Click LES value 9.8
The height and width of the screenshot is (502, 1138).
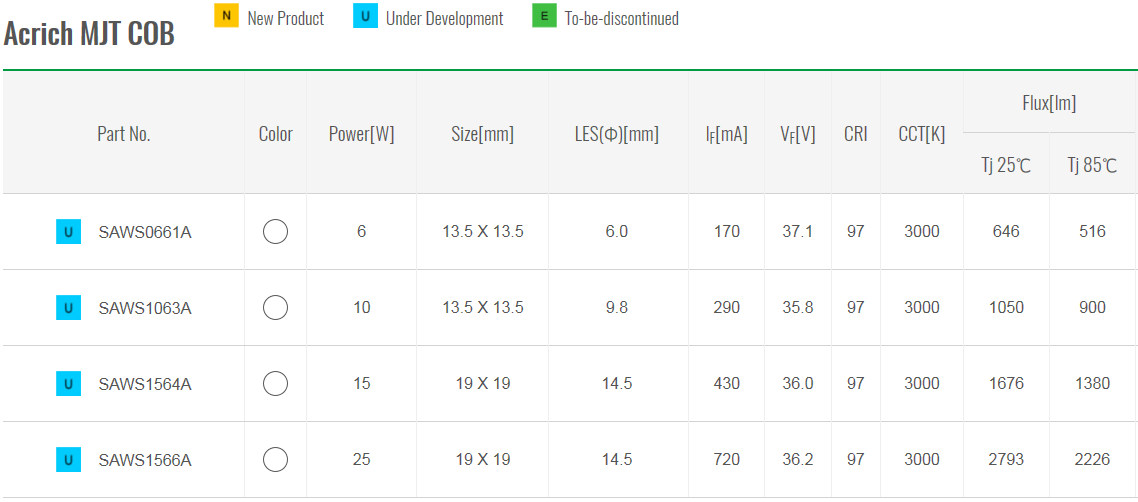pos(617,308)
